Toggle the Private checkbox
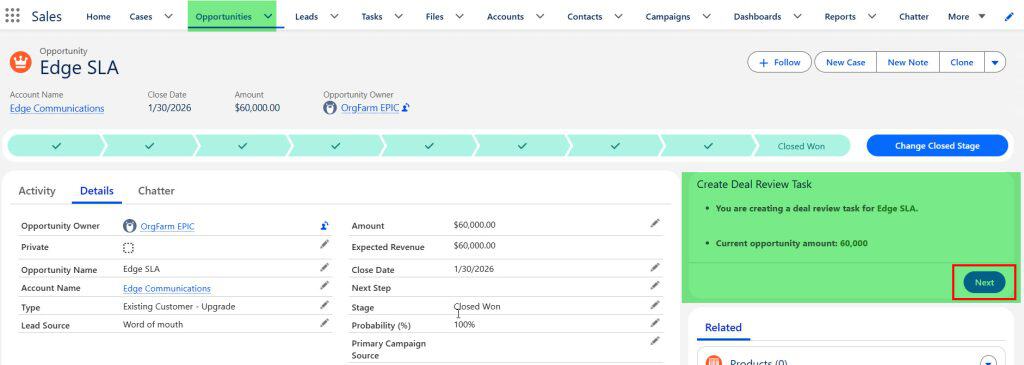The image size is (1024, 365). click(129, 247)
